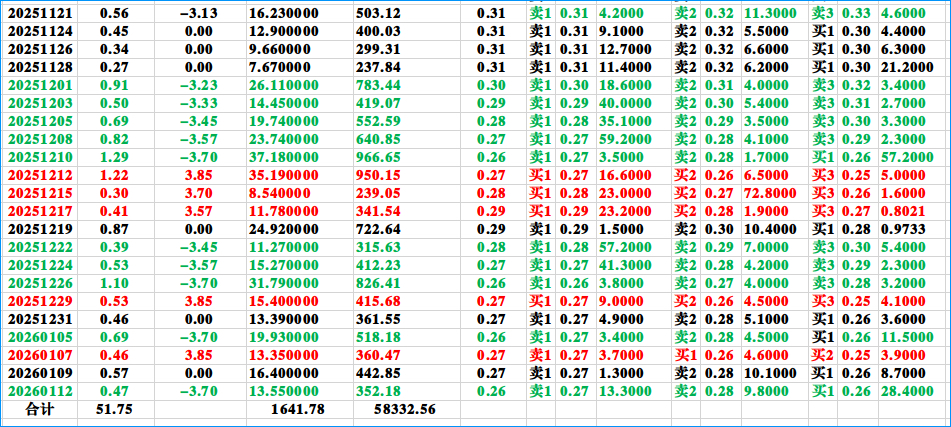Click the date cell 20251124
Image resolution: width=951 pixels, height=427 pixels.
(x=40, y=31)
